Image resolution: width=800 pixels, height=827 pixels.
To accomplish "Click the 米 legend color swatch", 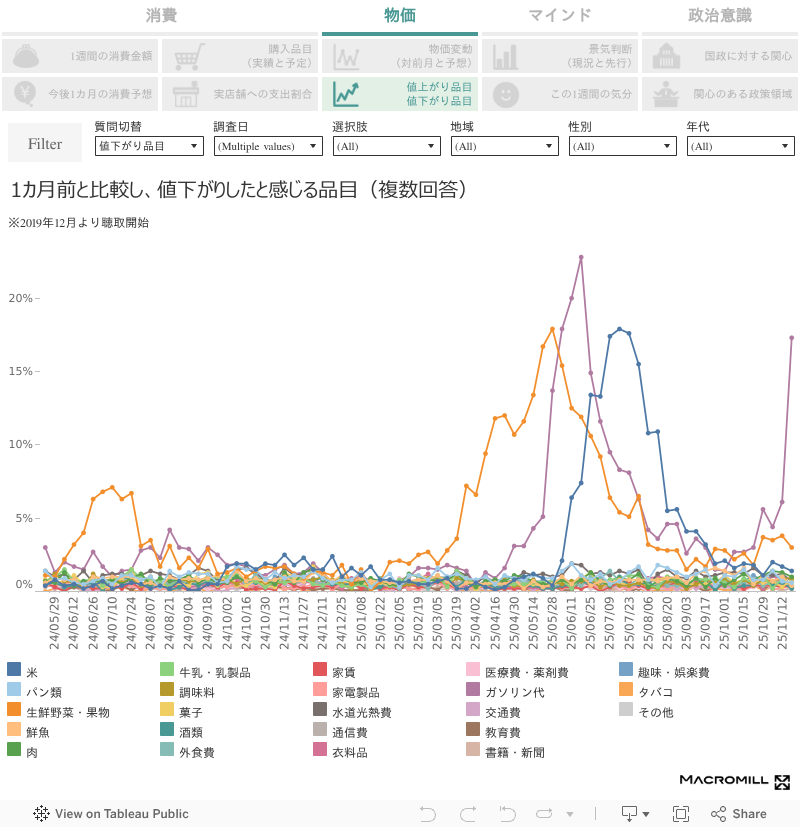I will click(x=14, y=669).
